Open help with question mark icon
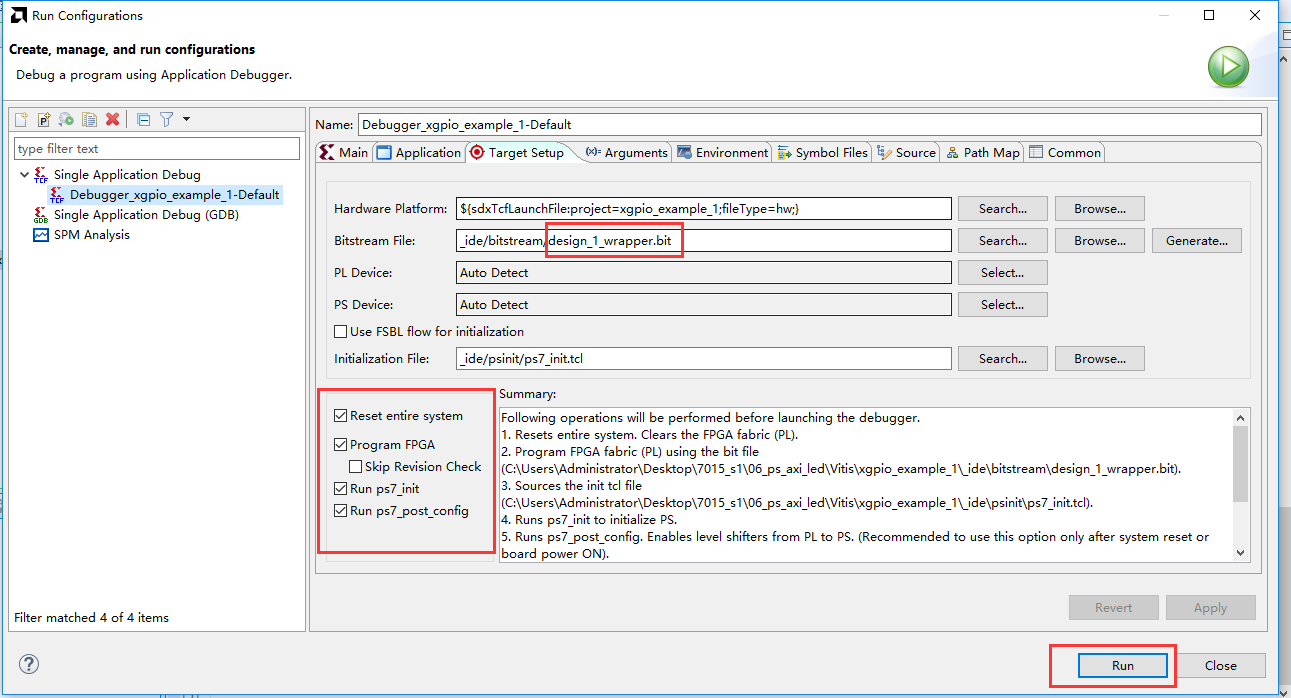Viewport: 1291px width, 698px height. coord(29,665)
